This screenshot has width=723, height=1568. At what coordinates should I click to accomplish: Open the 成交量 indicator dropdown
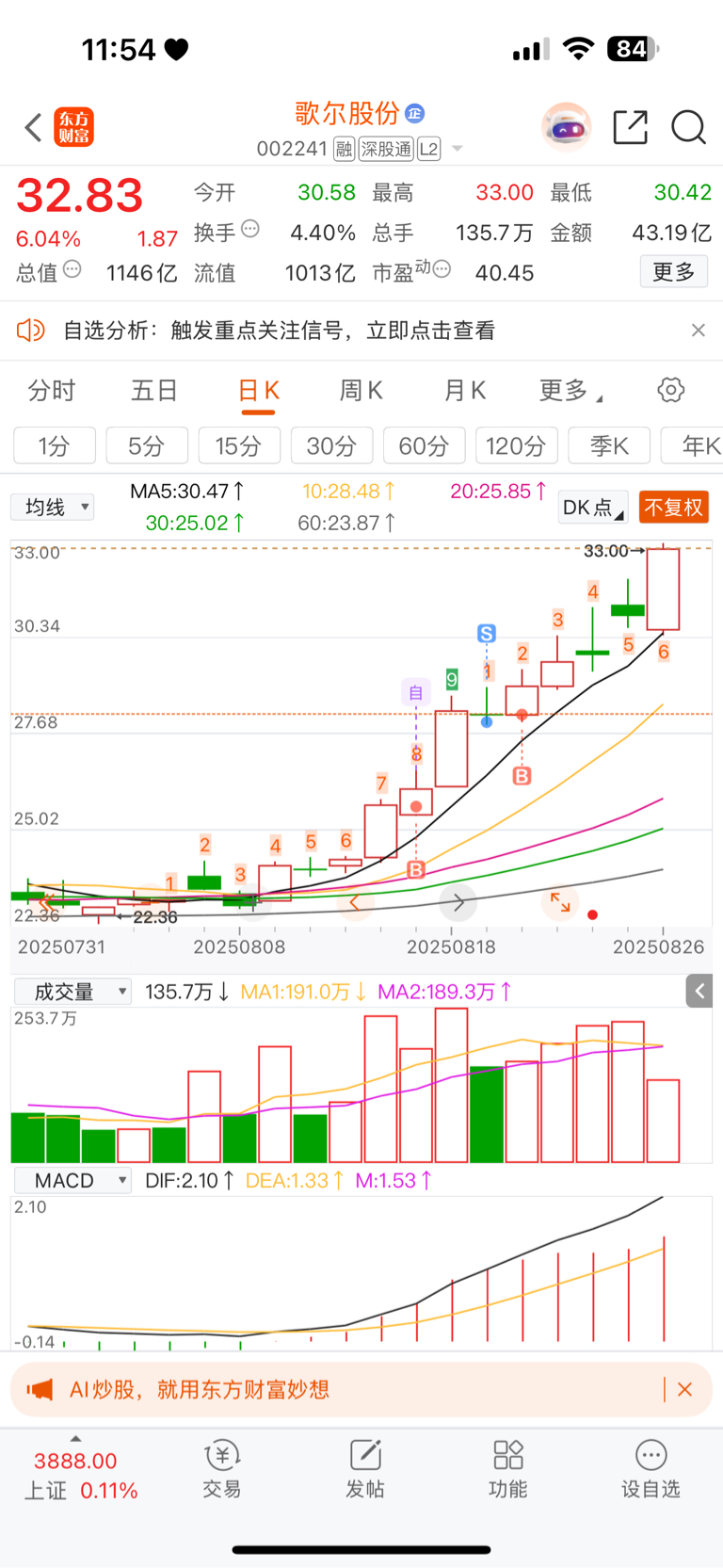(72, 992)
